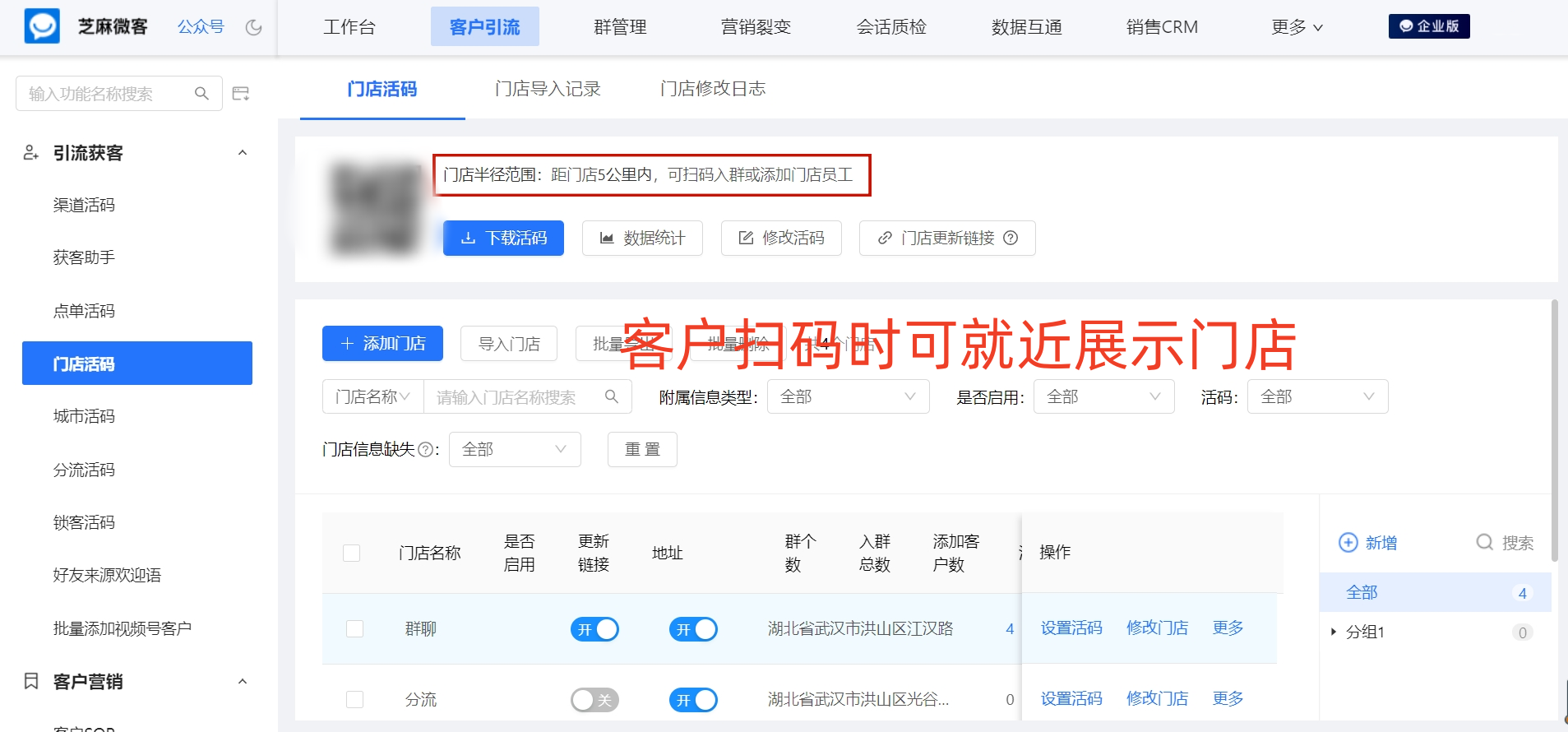Open 城市活码 in sidebar
Screen dimensions: 1568x732
(84, 416)
